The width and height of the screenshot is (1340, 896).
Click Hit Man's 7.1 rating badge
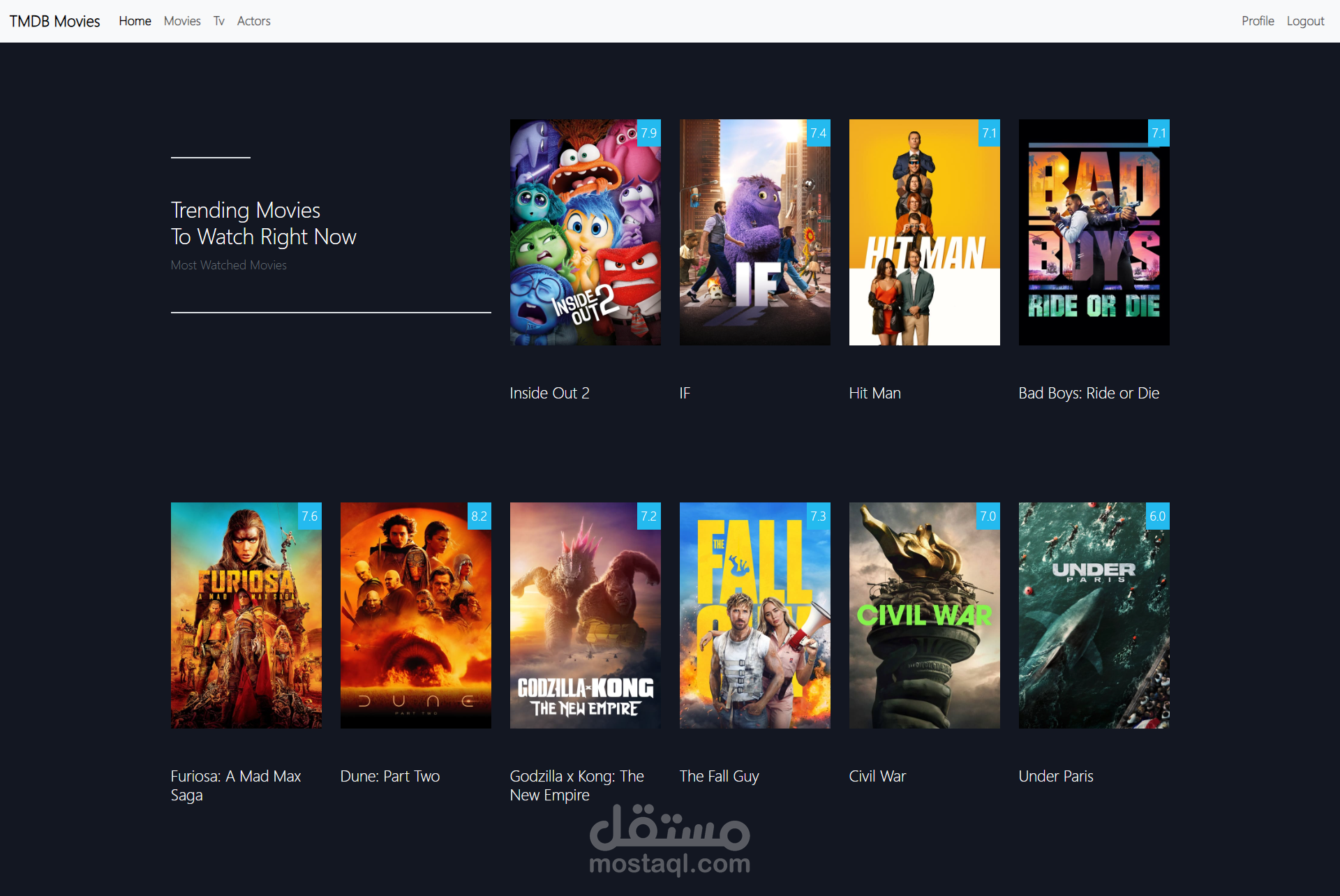coord(988,133)
